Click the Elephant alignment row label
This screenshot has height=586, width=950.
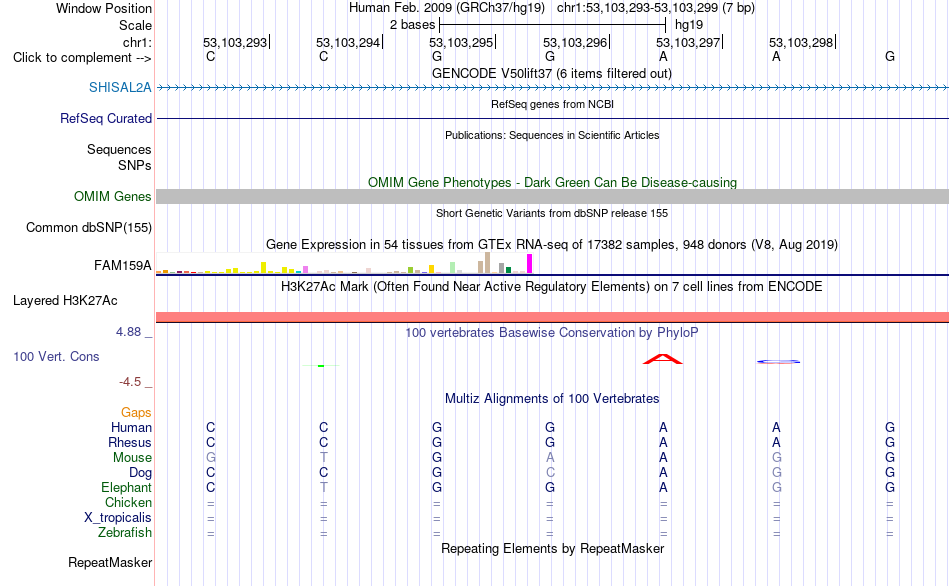pos(127,488)
